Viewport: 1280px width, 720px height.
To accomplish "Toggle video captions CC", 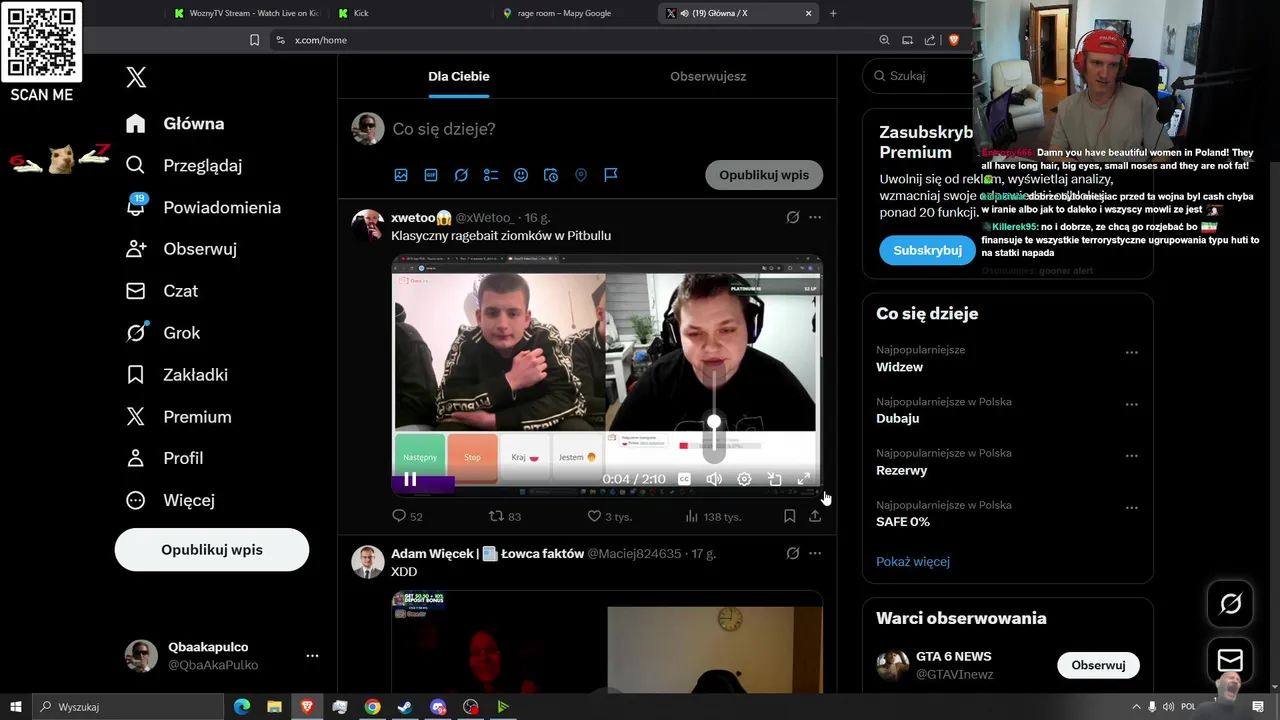I will (x=684, y=480).
